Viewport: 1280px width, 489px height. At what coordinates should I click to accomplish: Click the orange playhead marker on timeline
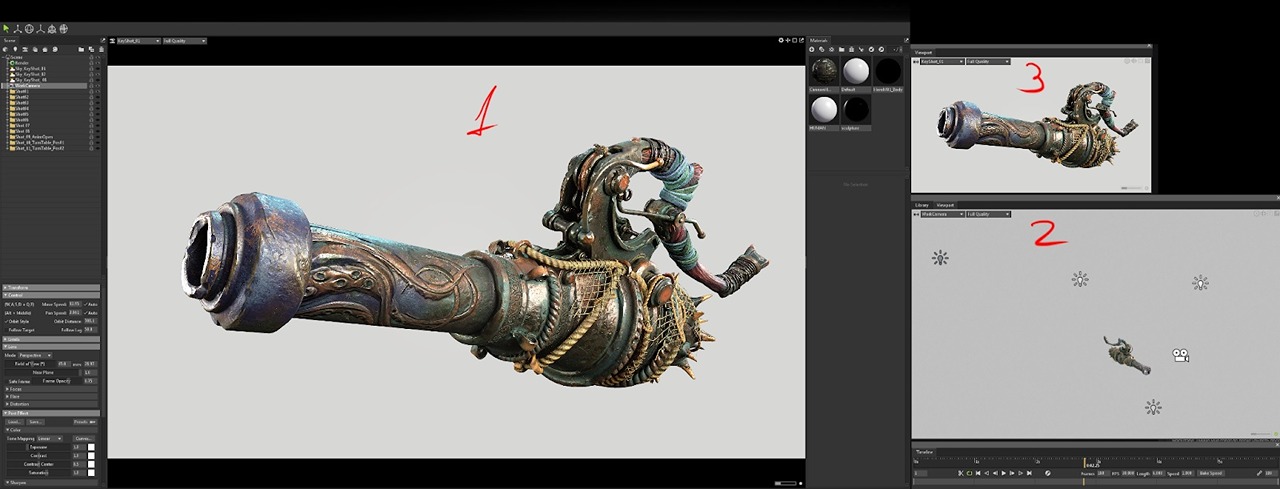tap(1084, 465)
